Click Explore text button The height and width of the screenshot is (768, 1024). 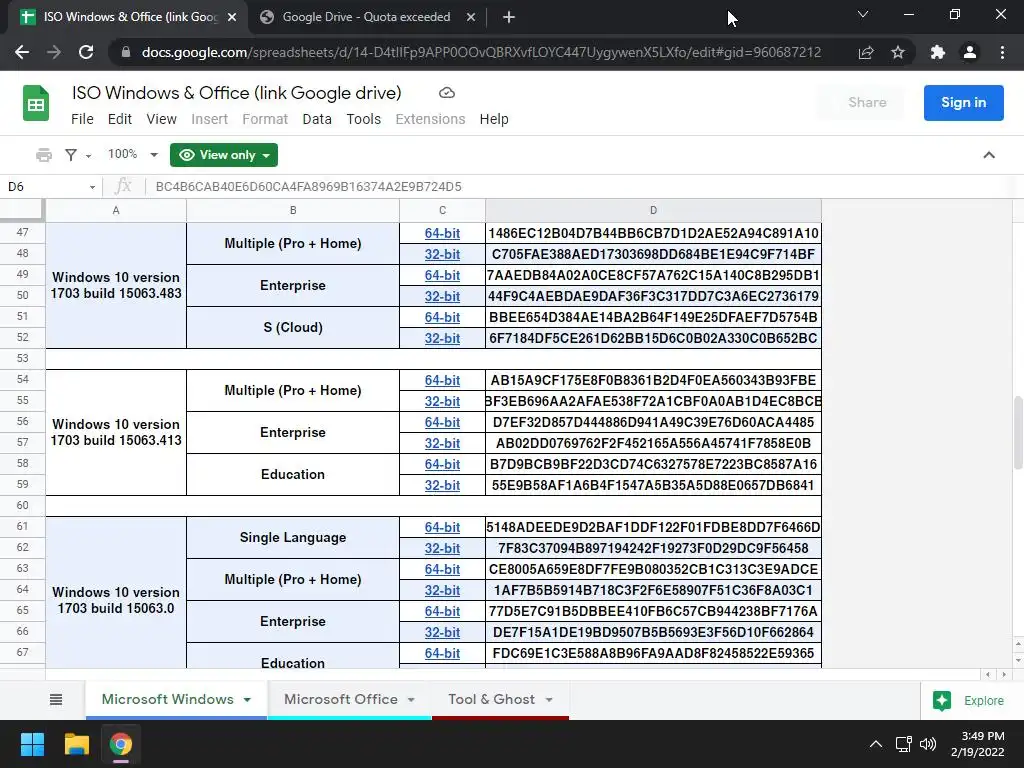click(x=984, y=701)
